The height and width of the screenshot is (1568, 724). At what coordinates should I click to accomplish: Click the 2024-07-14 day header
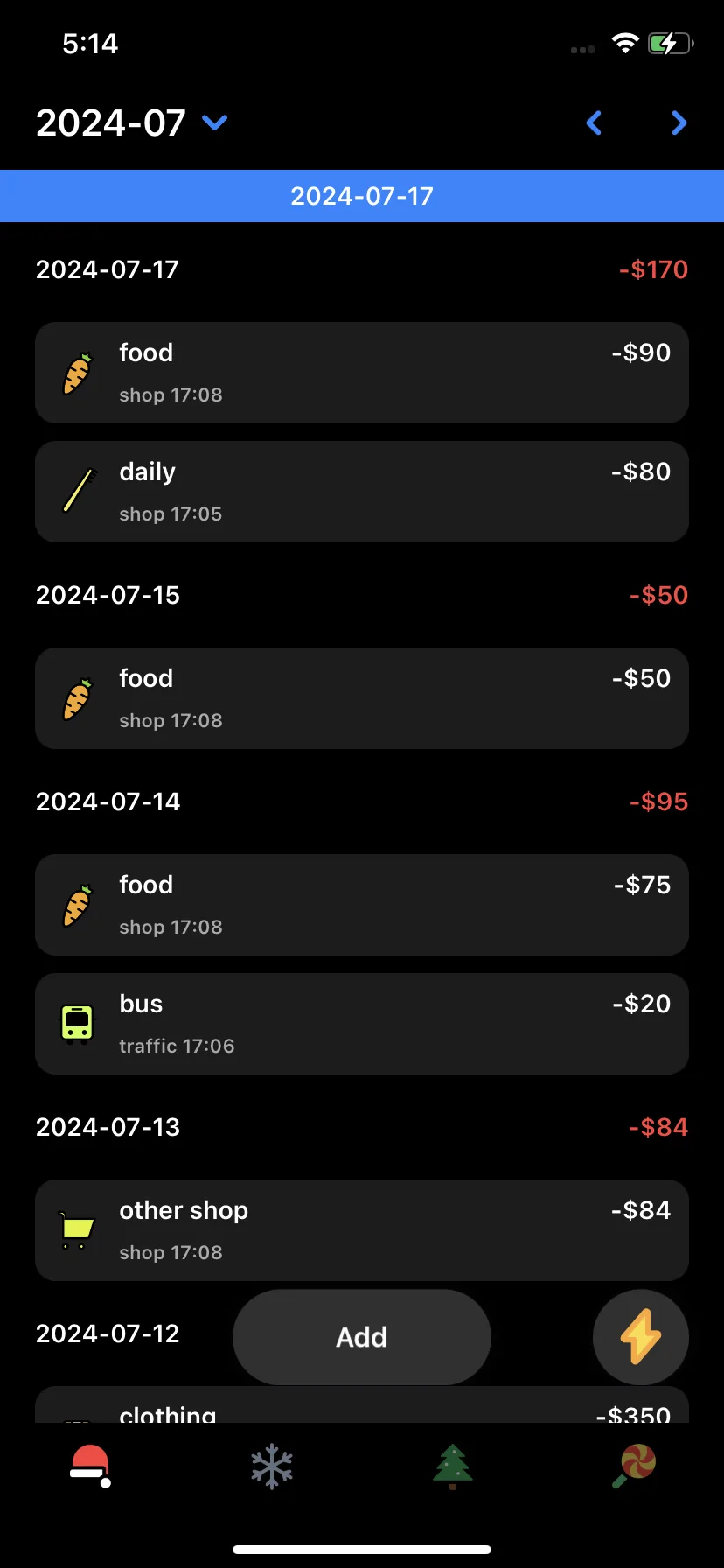click(x=108, y=801)
